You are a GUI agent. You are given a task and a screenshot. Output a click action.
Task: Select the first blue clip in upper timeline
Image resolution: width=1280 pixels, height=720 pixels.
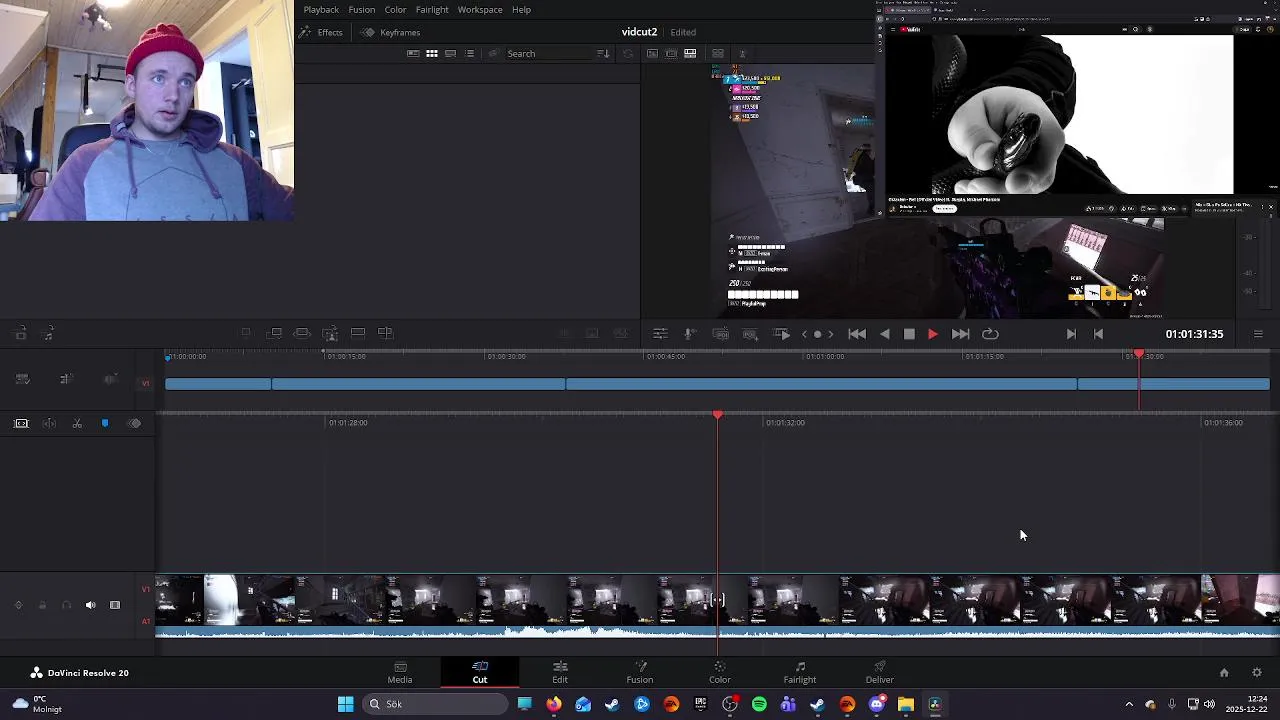point(218,384)
